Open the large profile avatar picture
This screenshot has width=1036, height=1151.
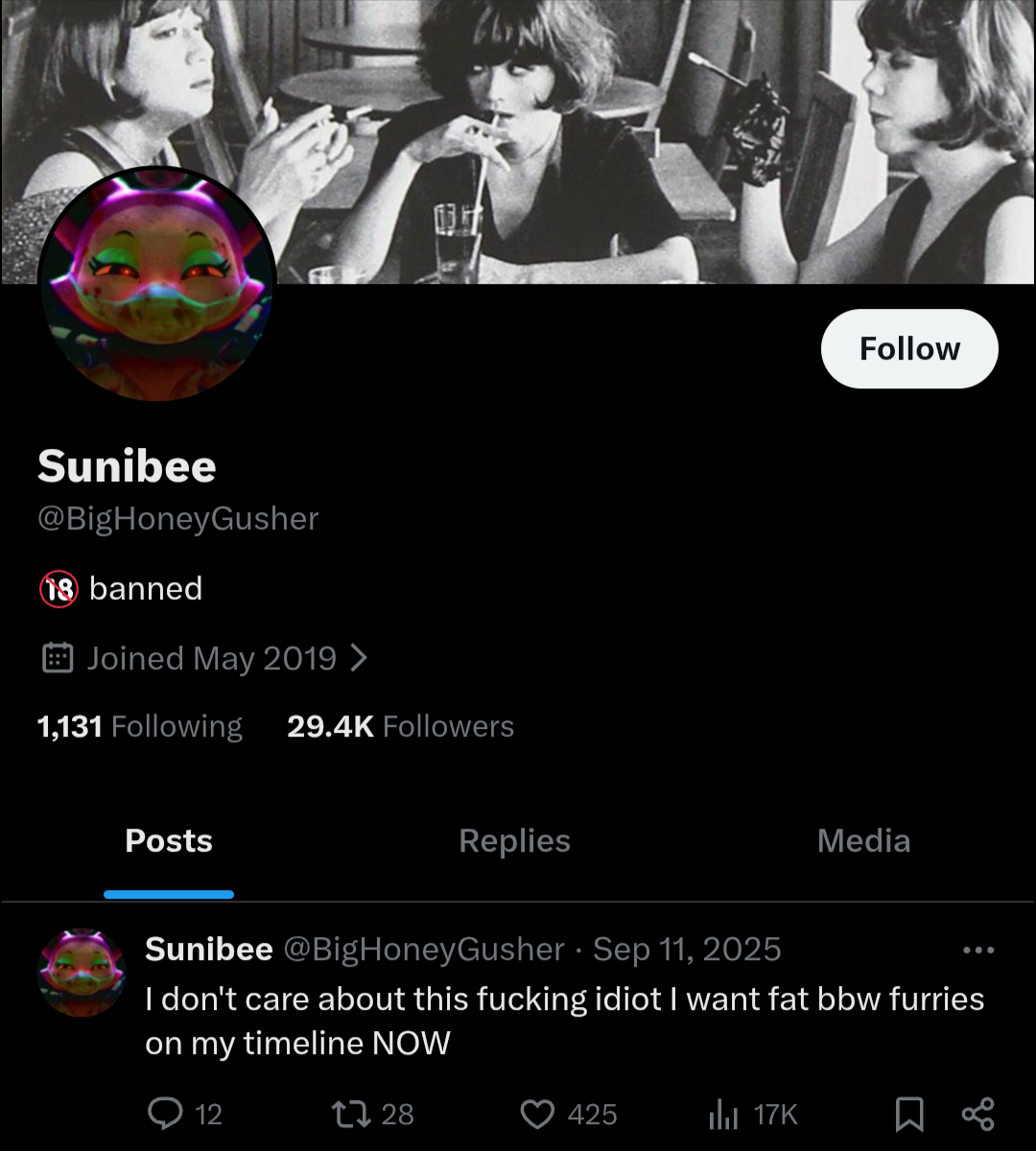point(157,284)
